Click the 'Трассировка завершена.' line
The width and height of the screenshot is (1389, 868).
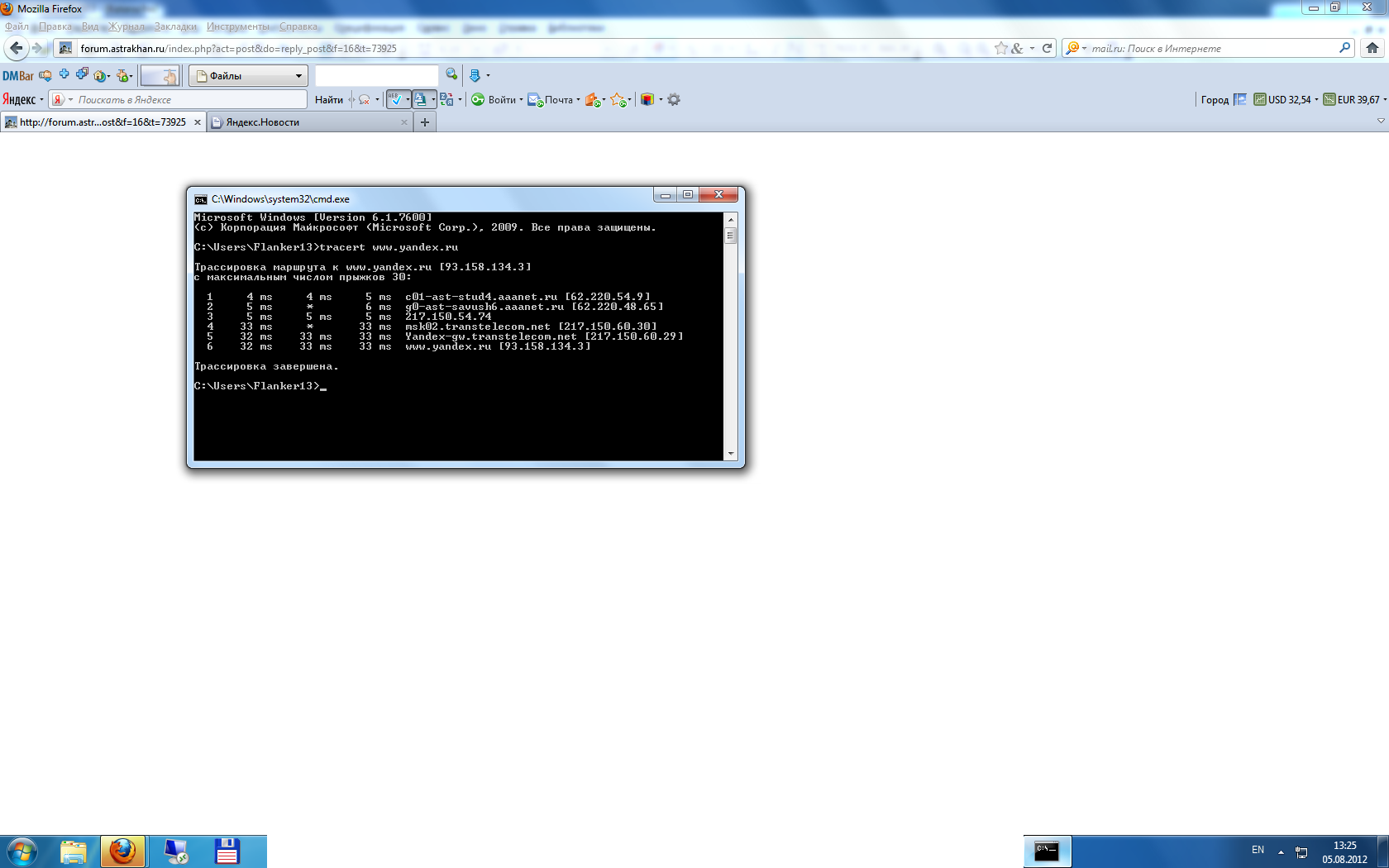click(x=266, y=366)
